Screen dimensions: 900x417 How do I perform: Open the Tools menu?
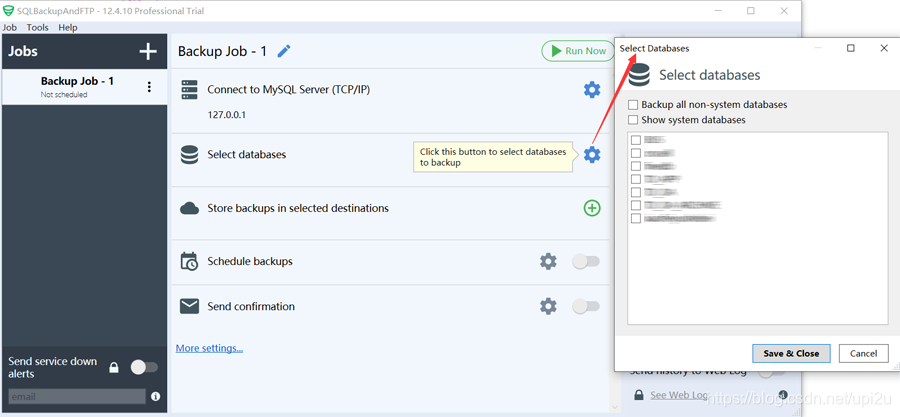pos(37,28)
